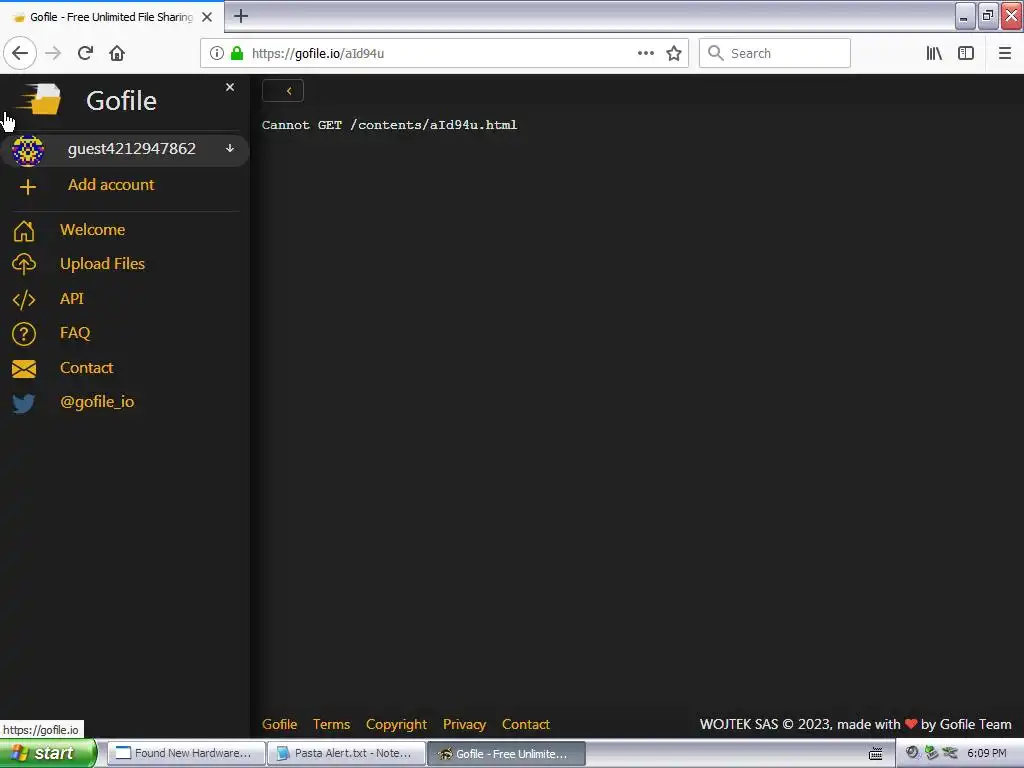Image resolution: width=1024 pixels, height=768 pixels.
Task: Click the 6:09 PM taskbar clock
Action: (987, 753)
